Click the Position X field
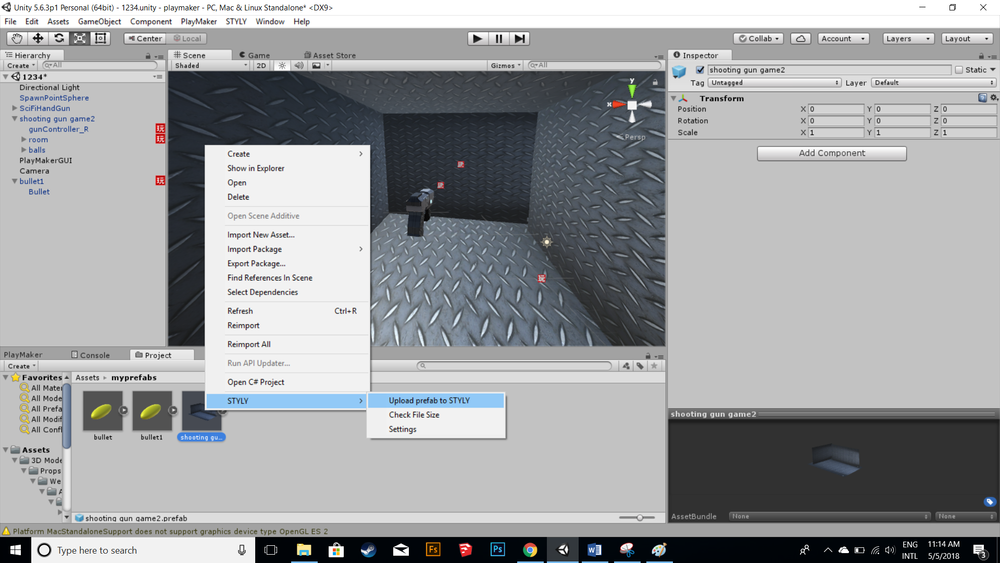 tap(835, 109)
